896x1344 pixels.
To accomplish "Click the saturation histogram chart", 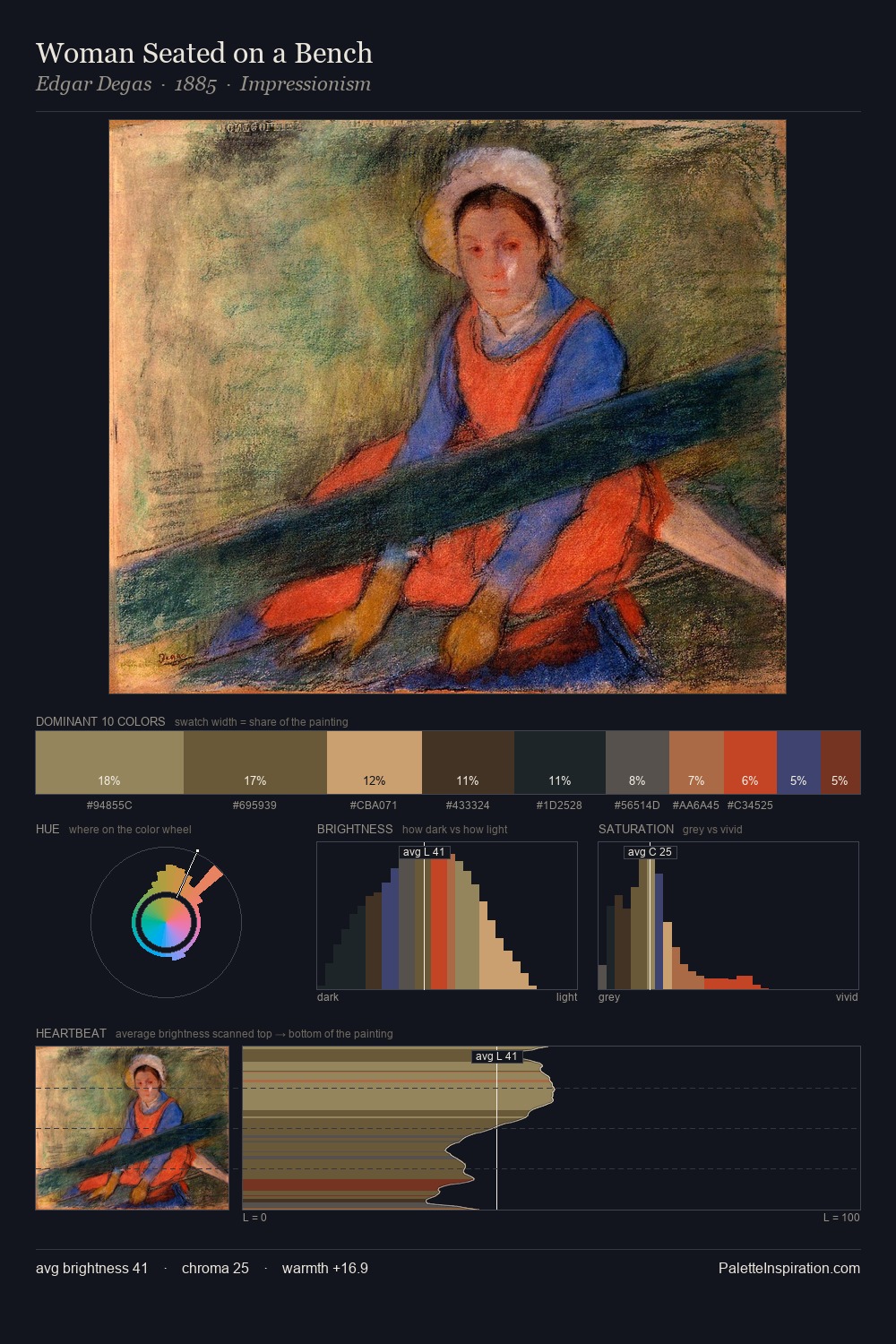I will click(728, 916).
